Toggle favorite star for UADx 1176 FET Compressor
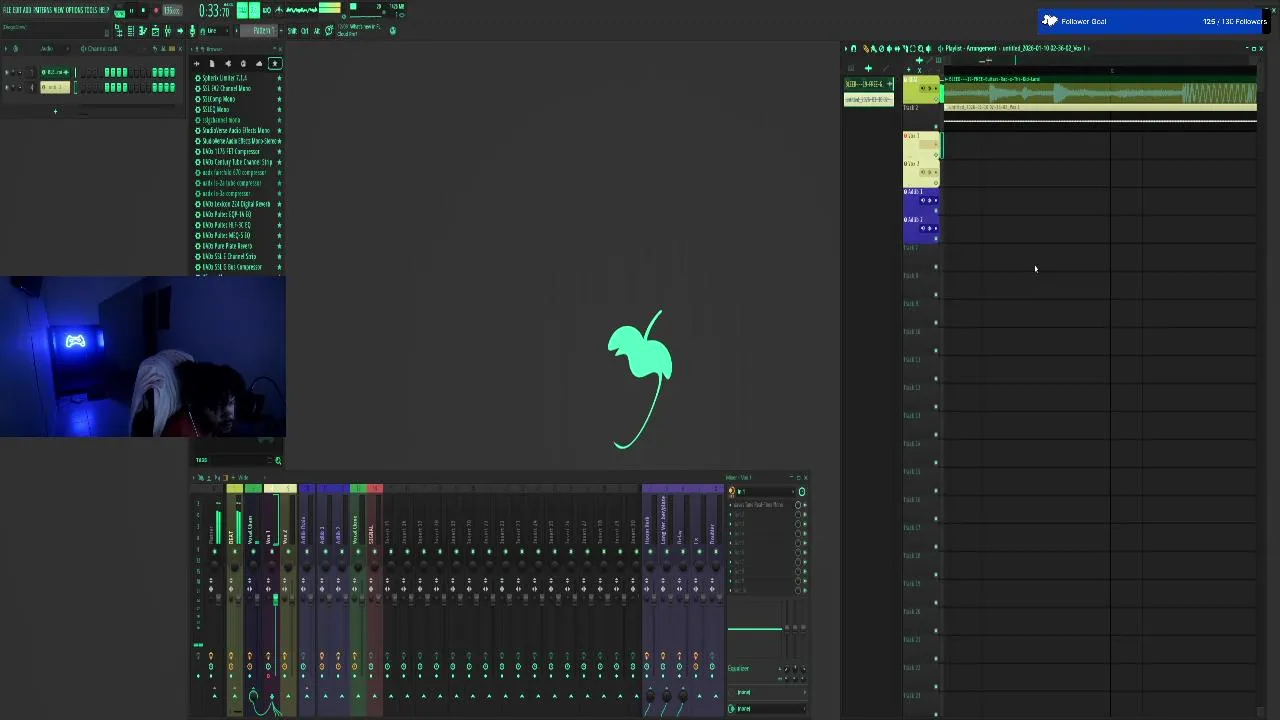Screen dimensions: 1280x720 [279, 151]
